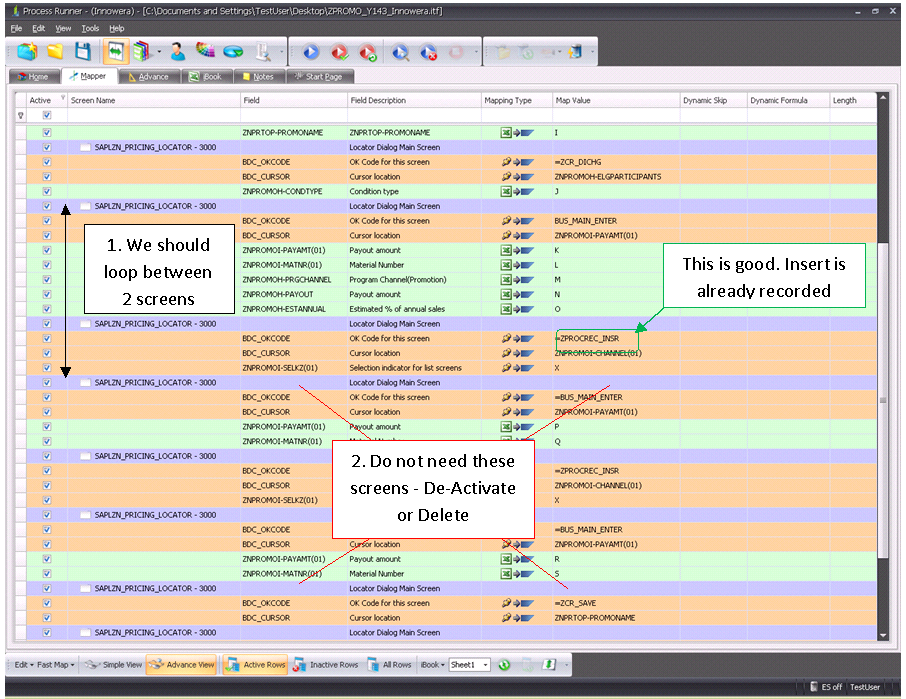Viewport: 906px width, 699px height.
Task: Uncheck Active box for ZNPROMOH-CONDTYPE row
Action: (x=47, y=191)
